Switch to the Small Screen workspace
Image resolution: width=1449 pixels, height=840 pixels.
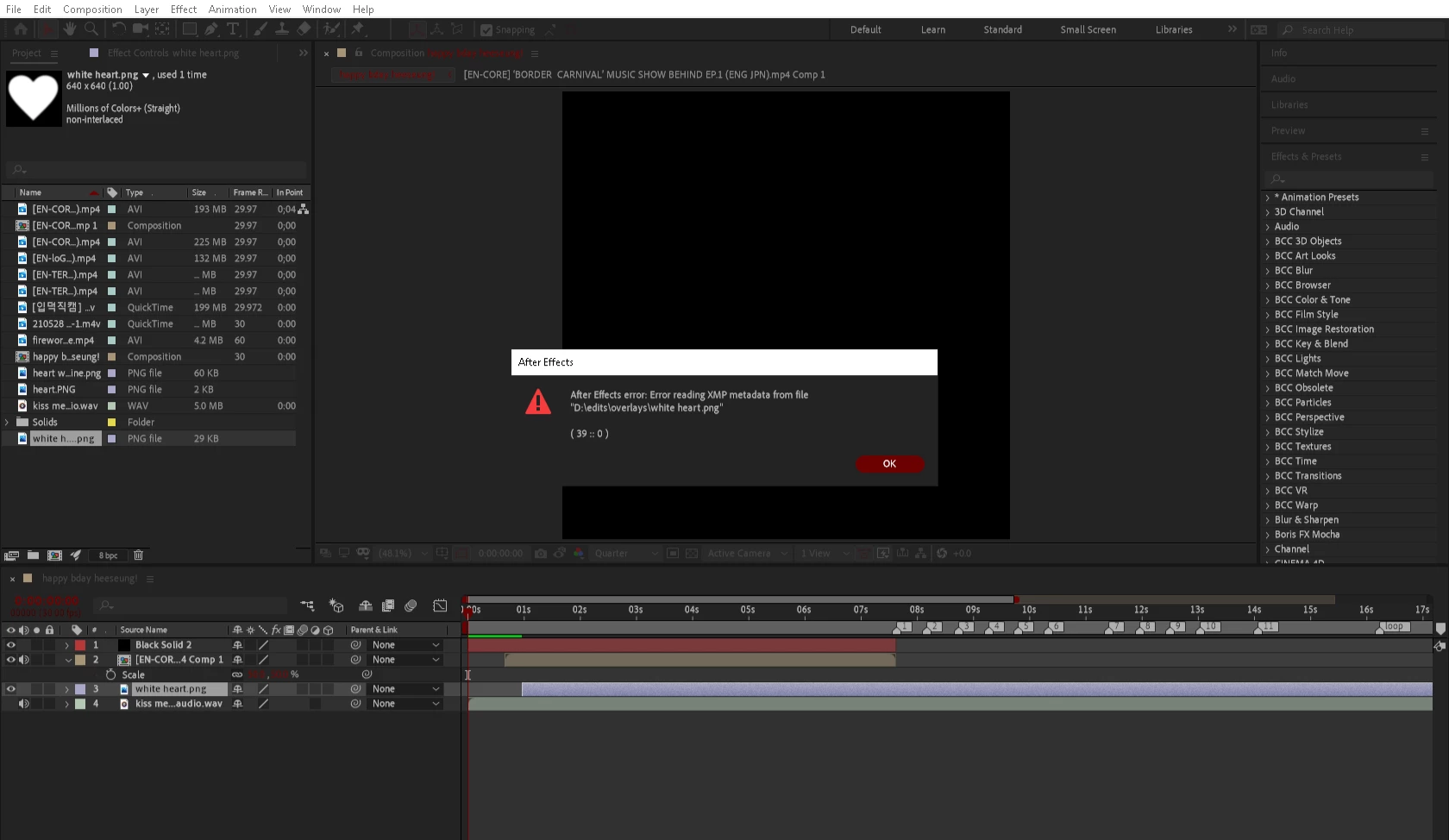(x=1088, y=30)
